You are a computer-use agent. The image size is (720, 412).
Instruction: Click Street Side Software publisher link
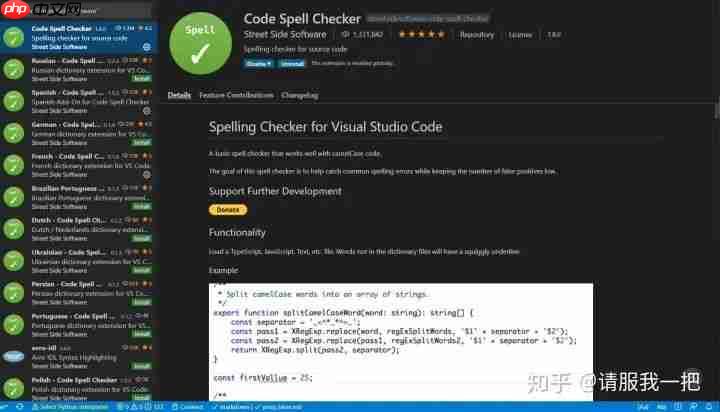click(x=285, y=34)
